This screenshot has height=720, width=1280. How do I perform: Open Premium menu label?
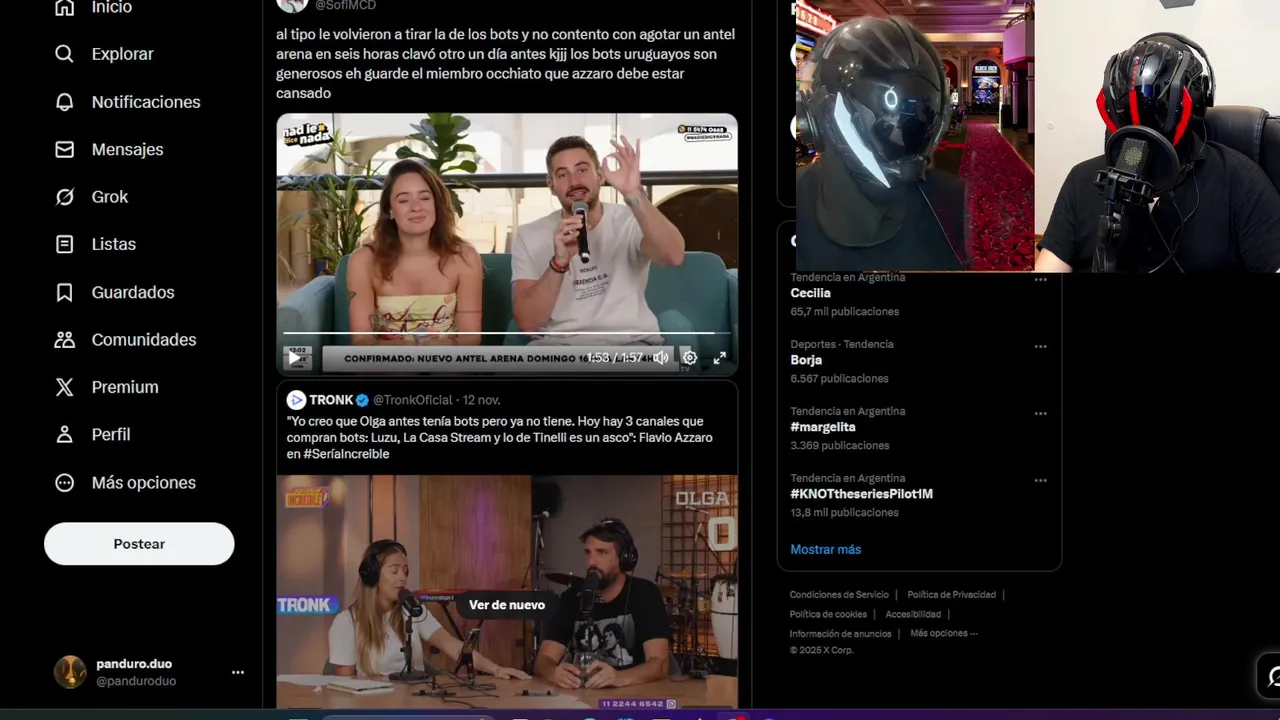(x=125, y=387)
